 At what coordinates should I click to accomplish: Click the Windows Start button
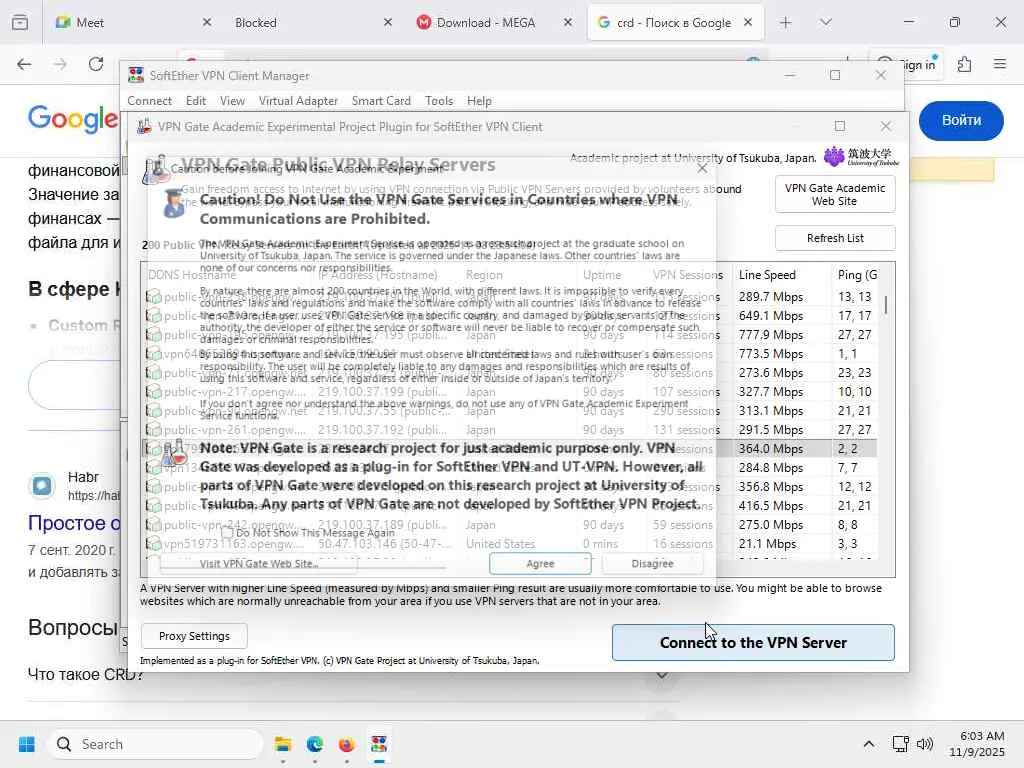coord(27,744)
